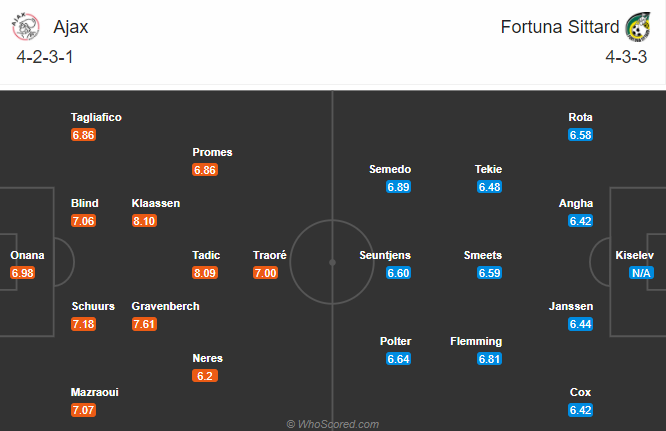
Task: Click Kiselev's N/A rating badge
Action: click(641, 272)
